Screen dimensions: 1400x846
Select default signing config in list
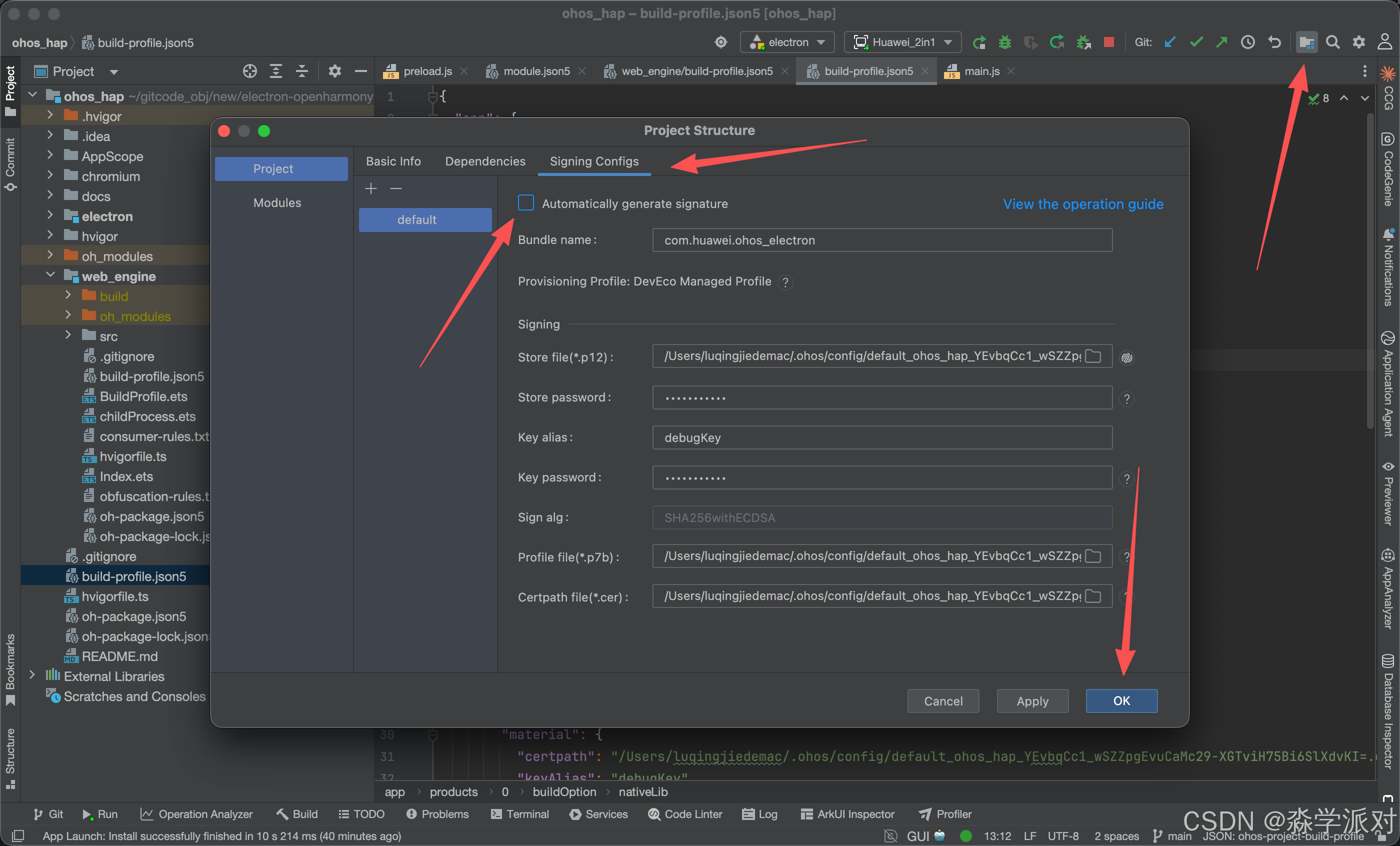425,220
